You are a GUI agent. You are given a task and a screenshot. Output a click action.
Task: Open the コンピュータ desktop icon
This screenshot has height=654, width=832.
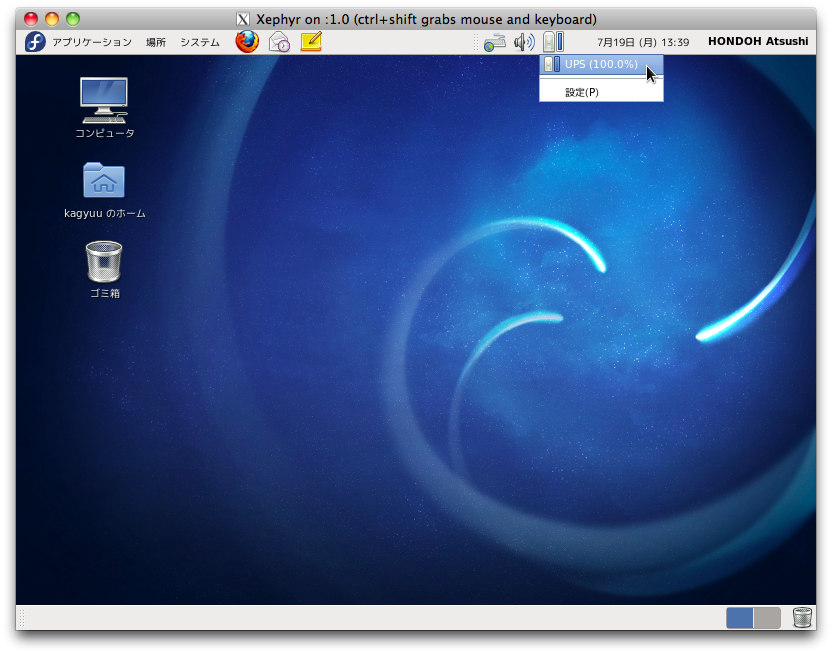click(104, 101)
